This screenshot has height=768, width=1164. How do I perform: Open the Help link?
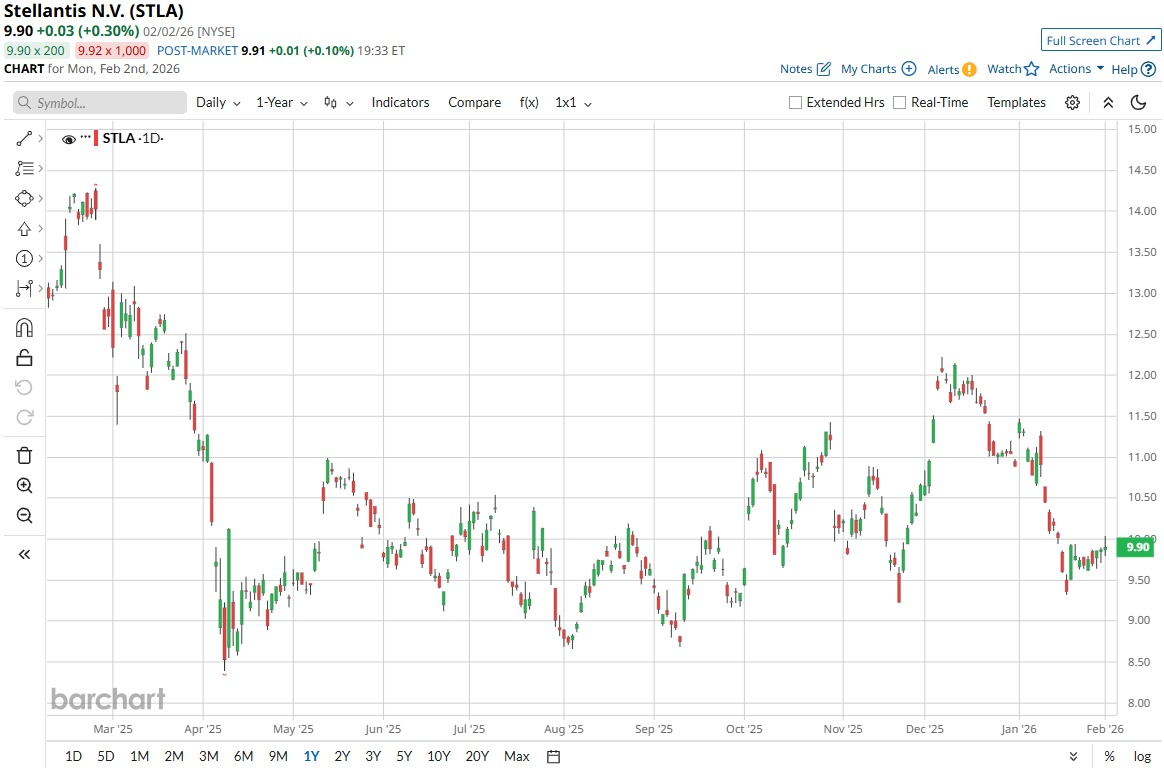(x=1134, y=69)
